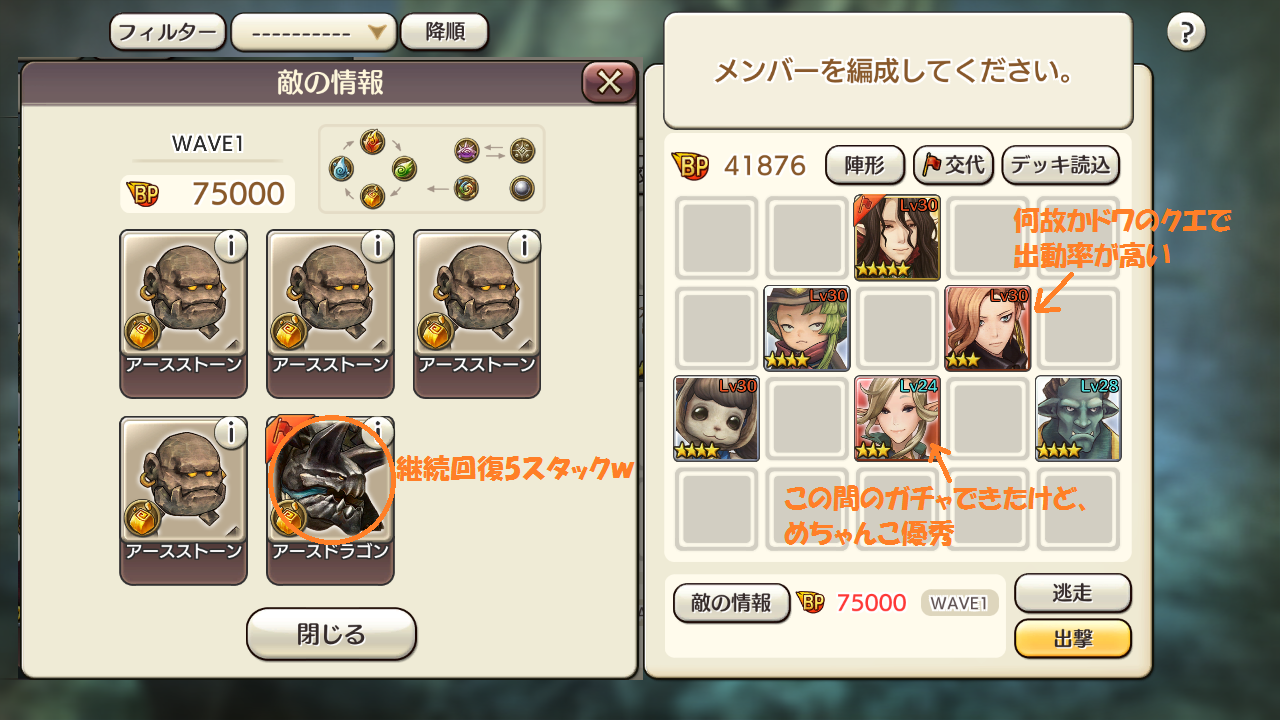Open the フィルター filter options
The height and width of the screenshot is (720, 1280).
(168, 32)
